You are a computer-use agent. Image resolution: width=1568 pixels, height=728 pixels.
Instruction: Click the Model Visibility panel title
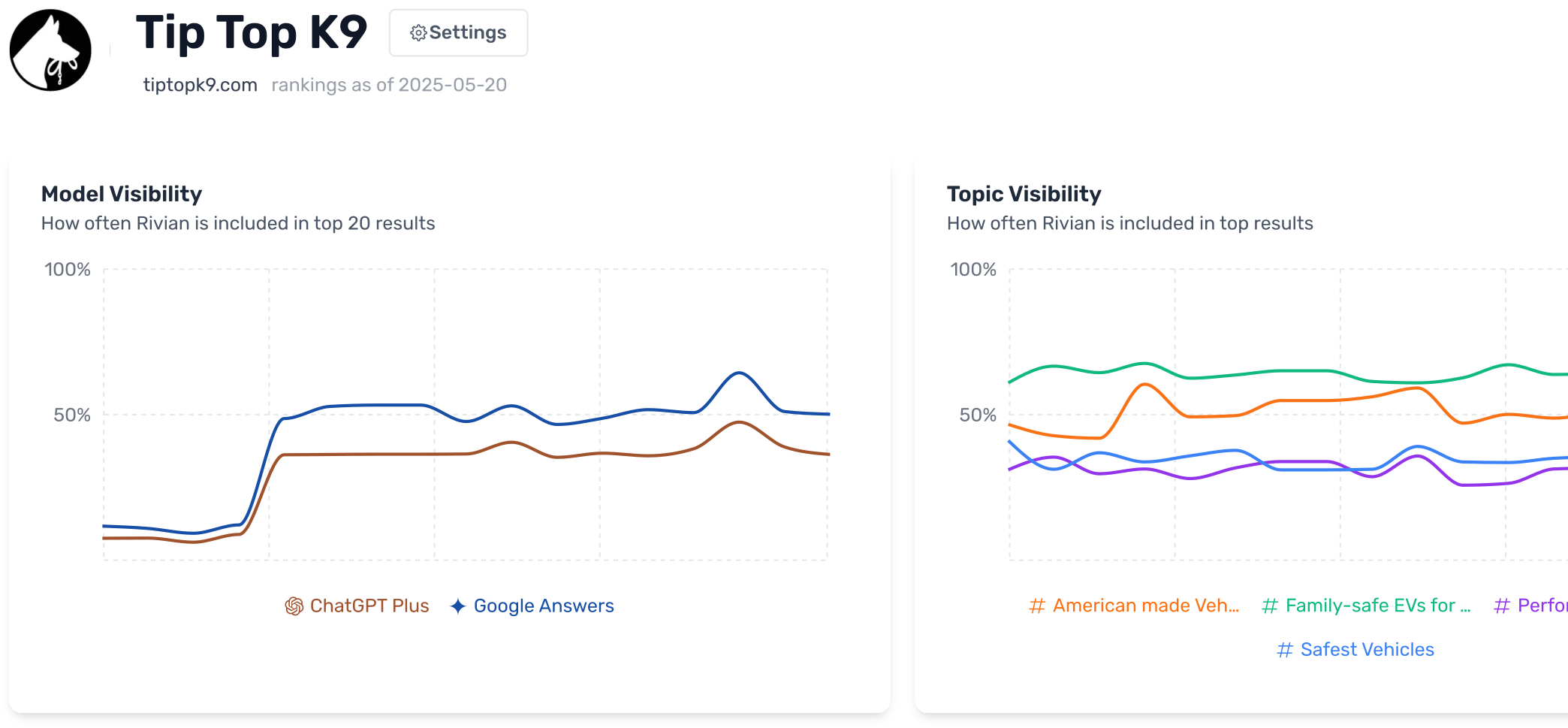tap(122, 194)
